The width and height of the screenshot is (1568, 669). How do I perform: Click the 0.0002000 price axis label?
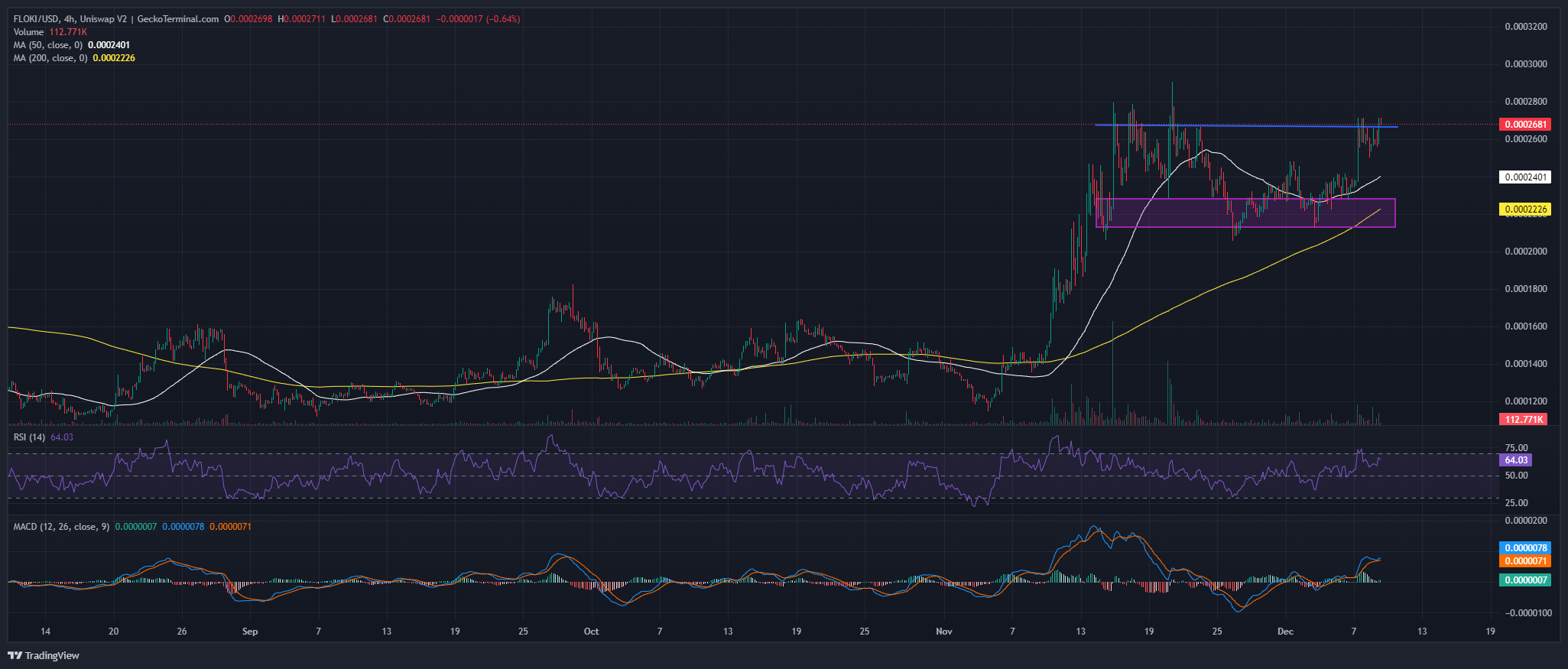pyautogui.click(x=1526, y=252)
